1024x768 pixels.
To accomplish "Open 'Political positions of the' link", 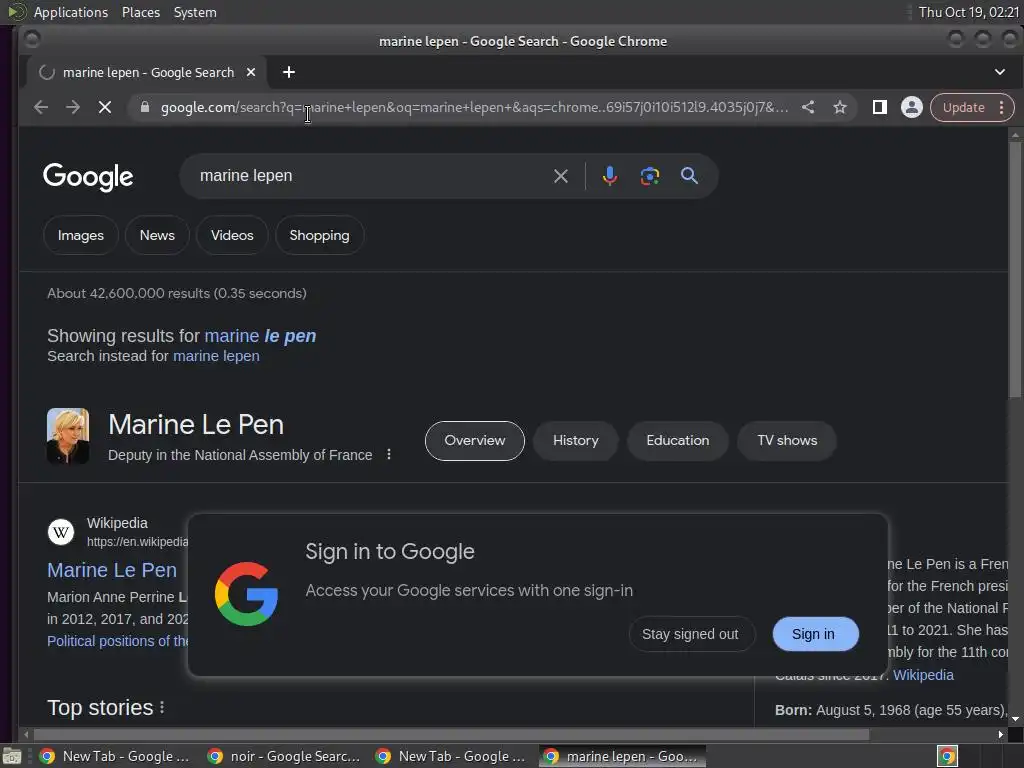I will [x=118, y=641].
